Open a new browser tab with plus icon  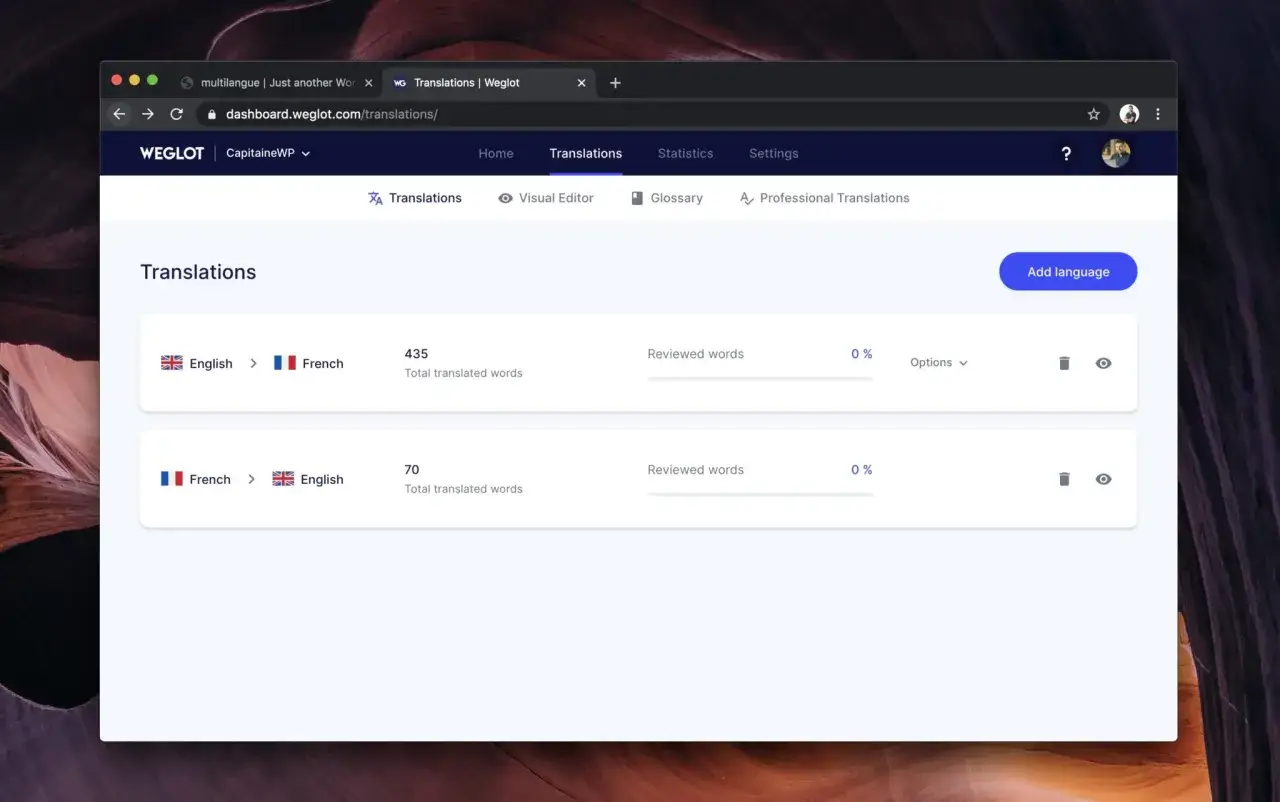615,83
